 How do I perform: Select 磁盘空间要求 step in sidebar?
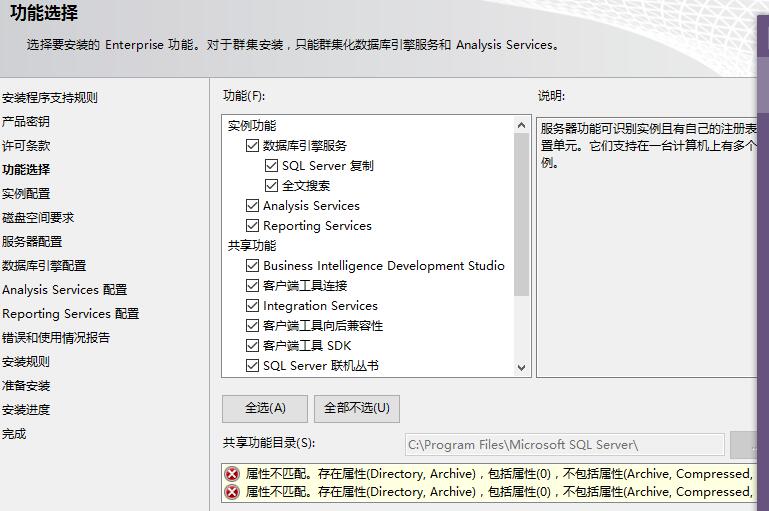pos(38,218)
